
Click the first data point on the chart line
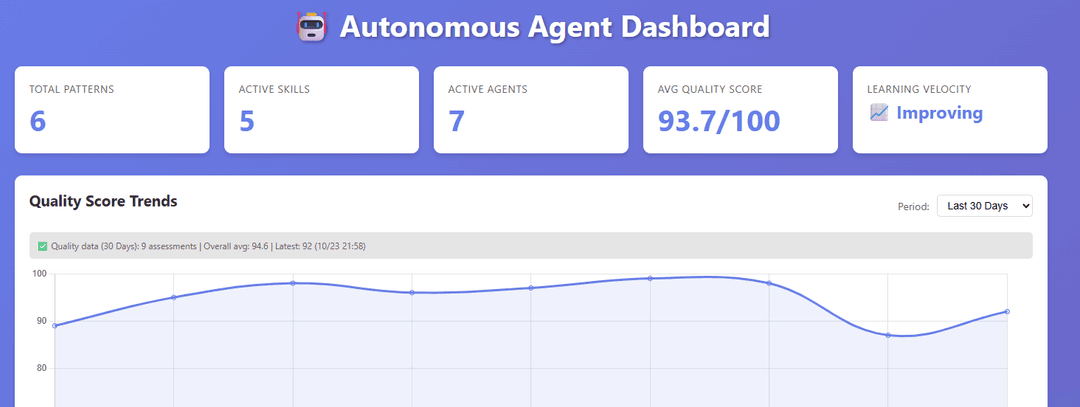click(54, 326)
